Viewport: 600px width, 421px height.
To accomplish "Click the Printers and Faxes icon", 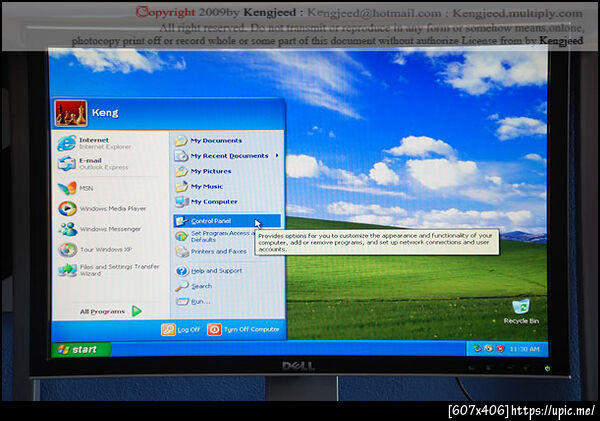I will point(181,251).
